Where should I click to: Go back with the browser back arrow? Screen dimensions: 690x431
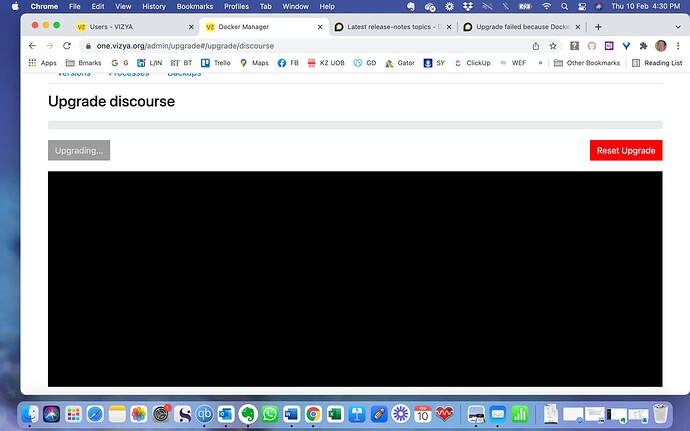tap(32, 46)
